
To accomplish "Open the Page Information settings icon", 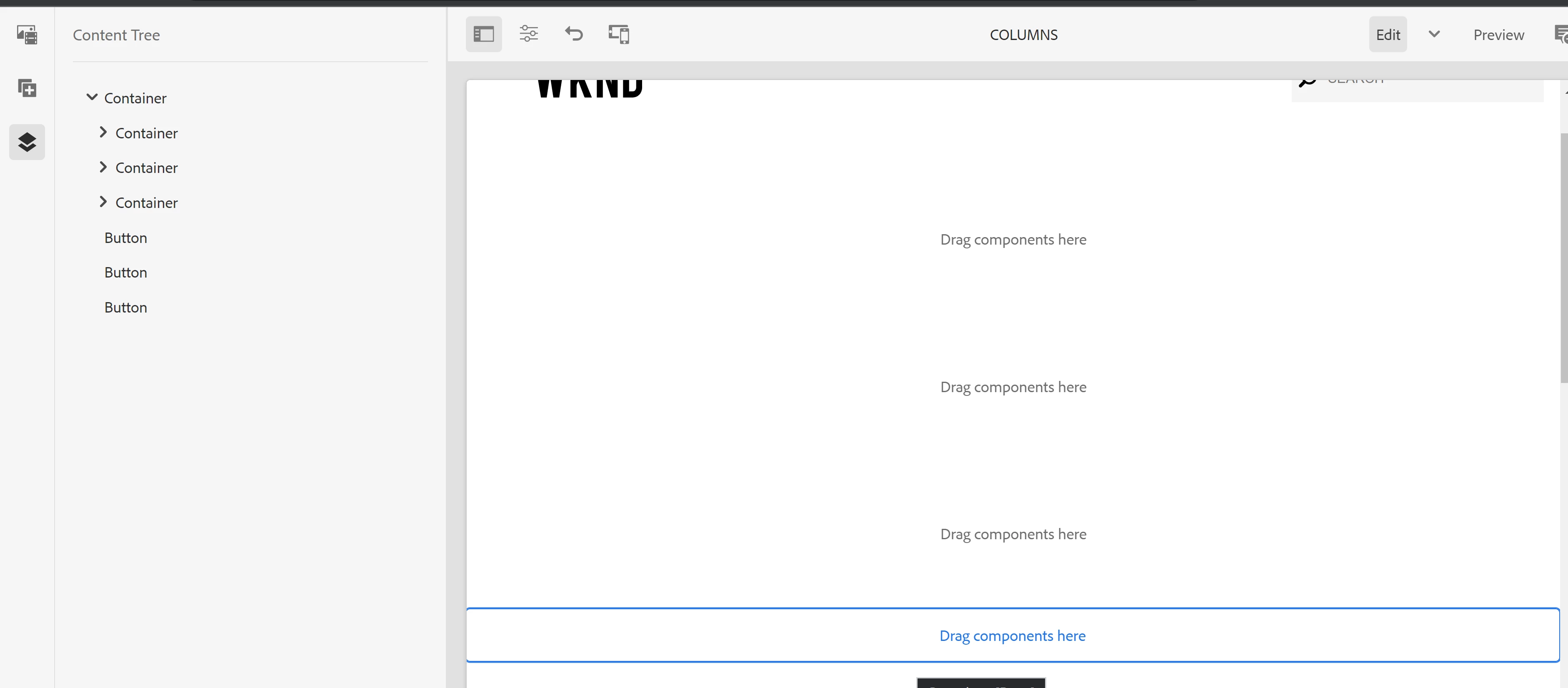I will (528, 34).
